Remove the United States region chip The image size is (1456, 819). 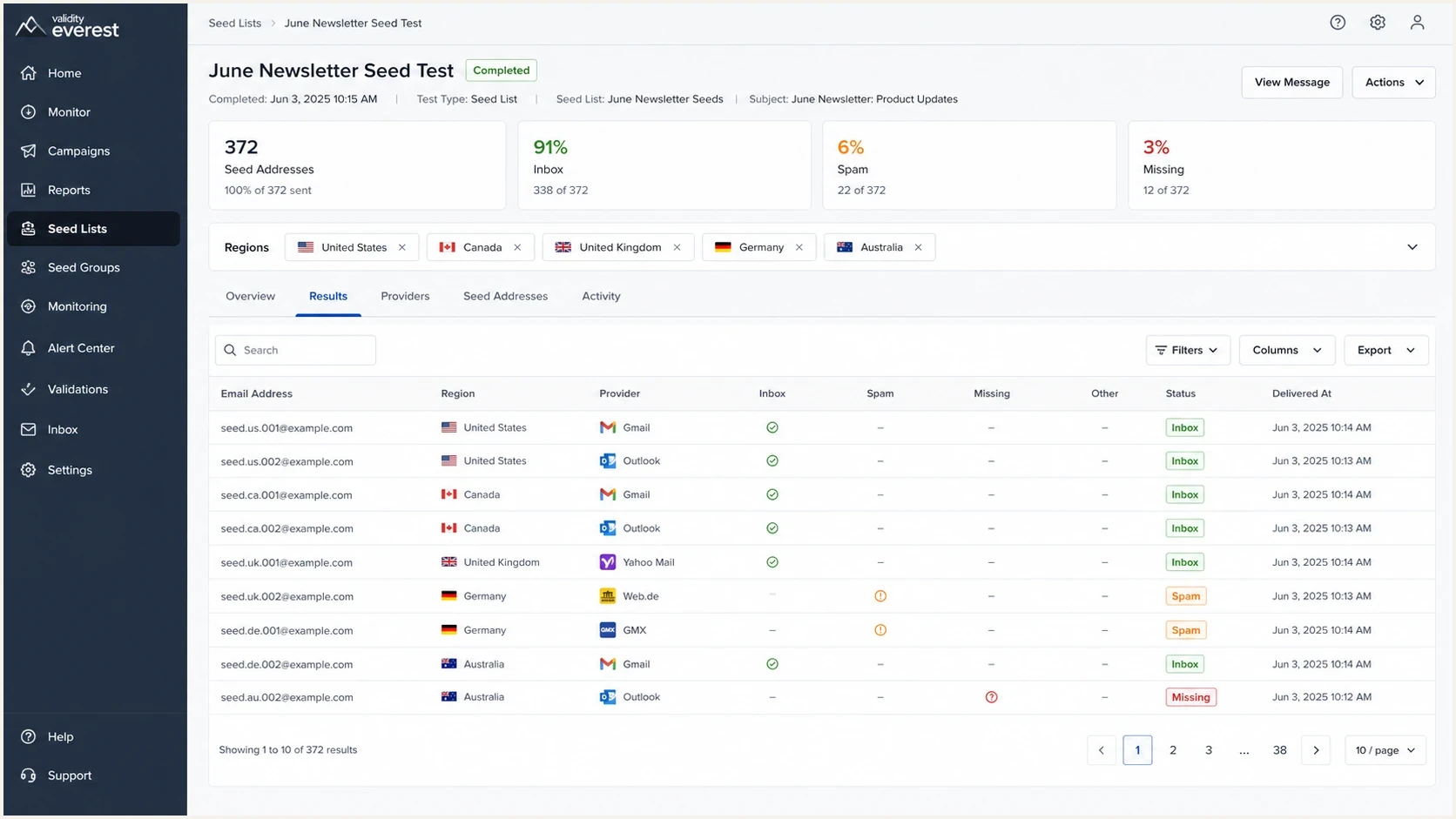pos(402,247)
